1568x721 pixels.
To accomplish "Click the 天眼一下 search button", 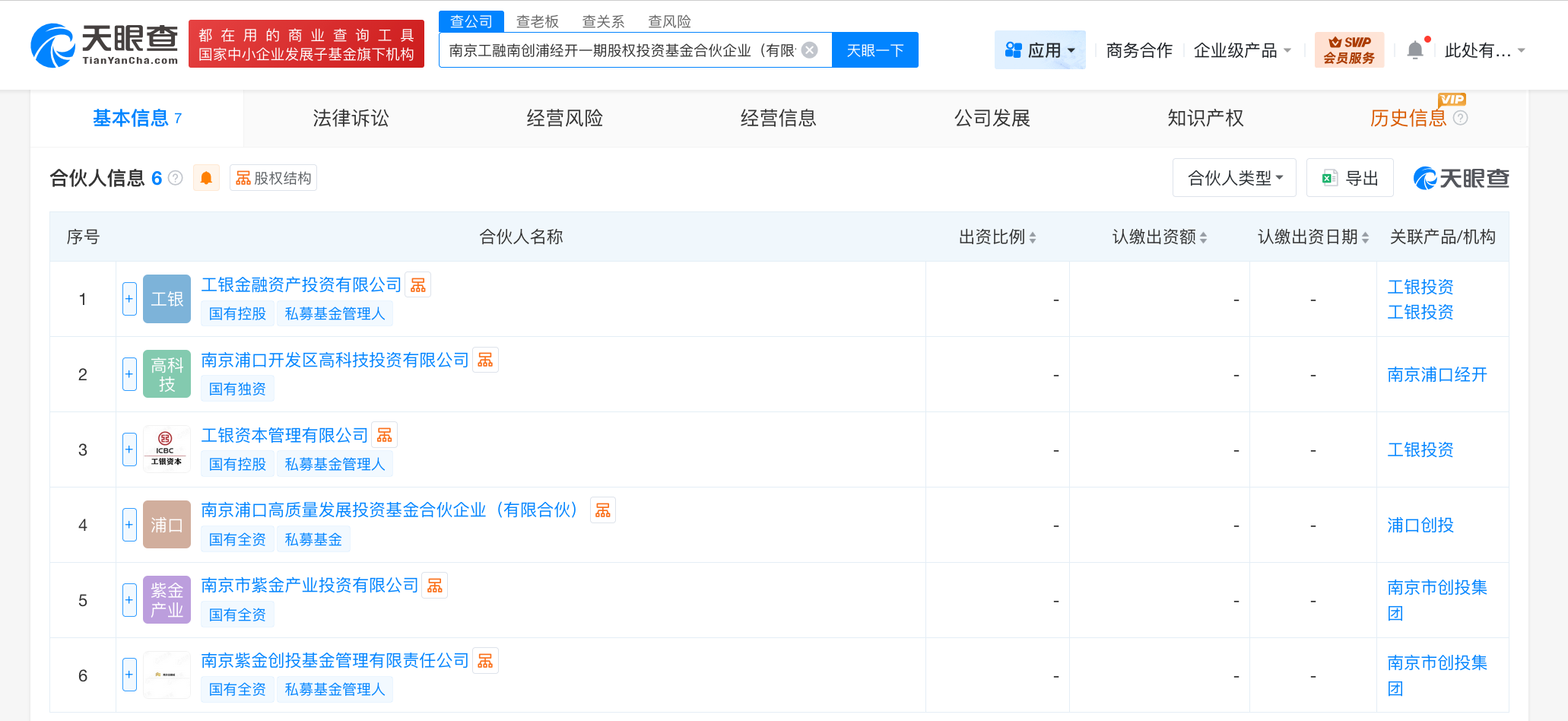I will coord(874,49).
